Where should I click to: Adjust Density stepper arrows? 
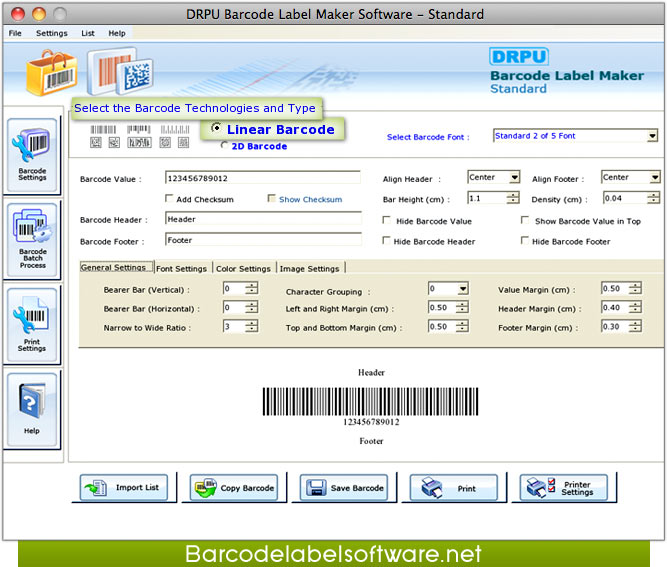[653, 198]
